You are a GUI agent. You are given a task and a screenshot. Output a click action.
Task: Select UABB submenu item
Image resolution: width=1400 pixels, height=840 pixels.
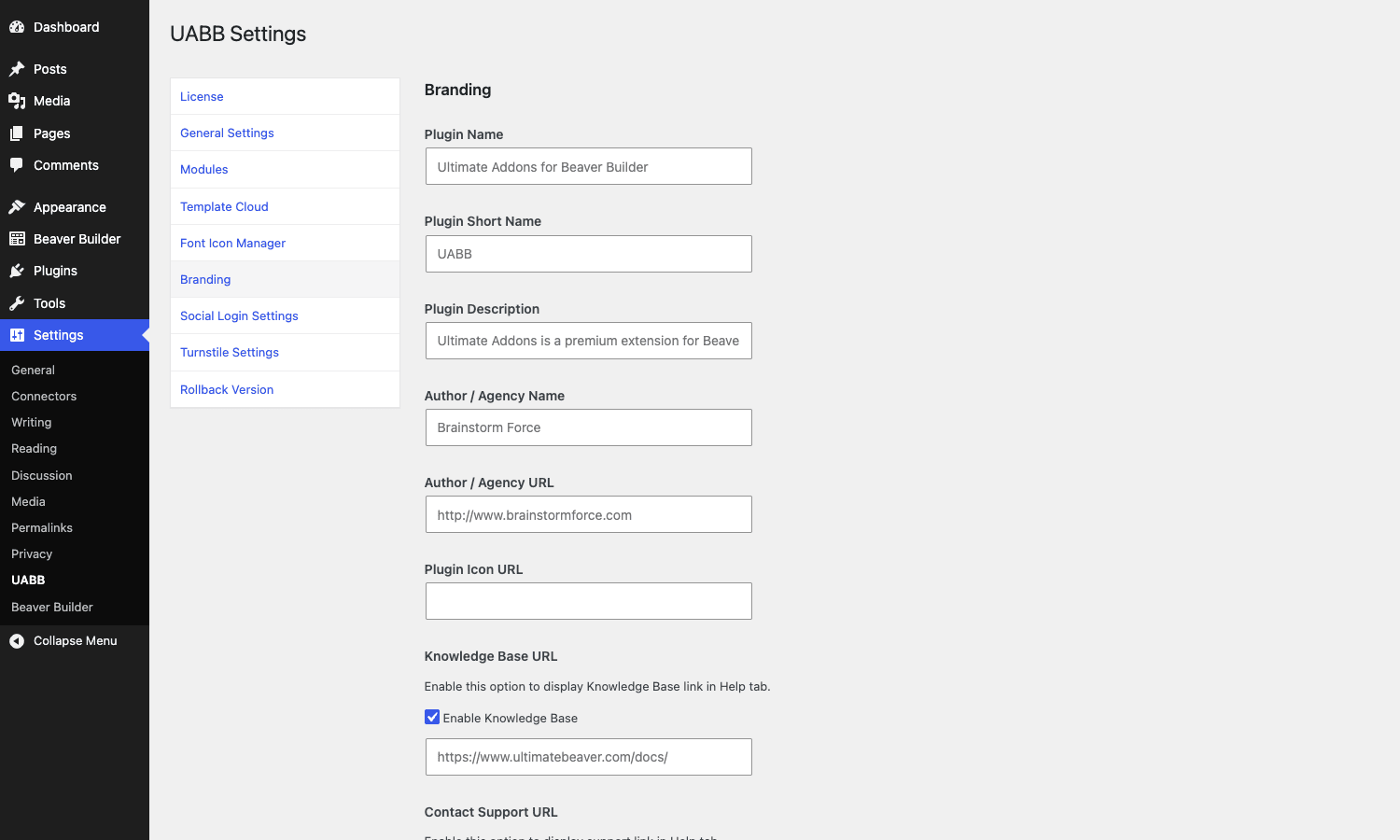coord(28,580)
